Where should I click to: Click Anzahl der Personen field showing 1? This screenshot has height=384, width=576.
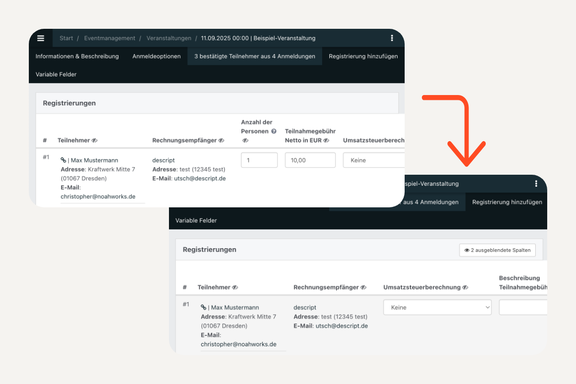point(259,160)
